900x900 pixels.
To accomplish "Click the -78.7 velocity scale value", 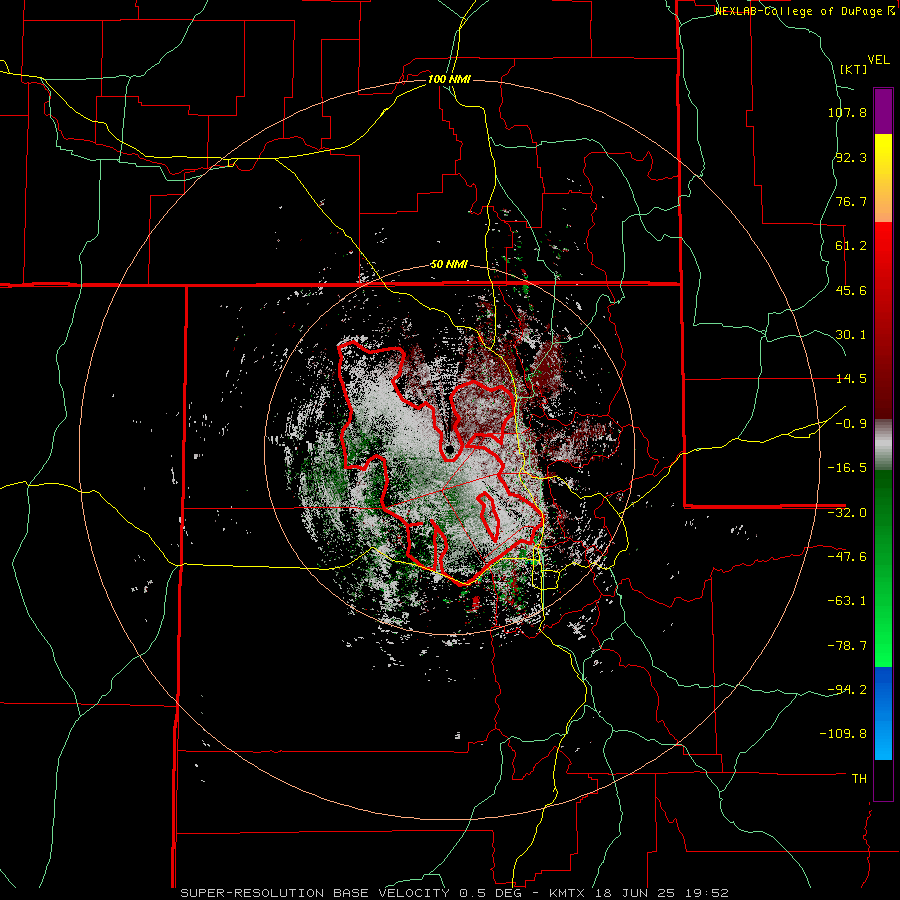I will tap(847, 646).
